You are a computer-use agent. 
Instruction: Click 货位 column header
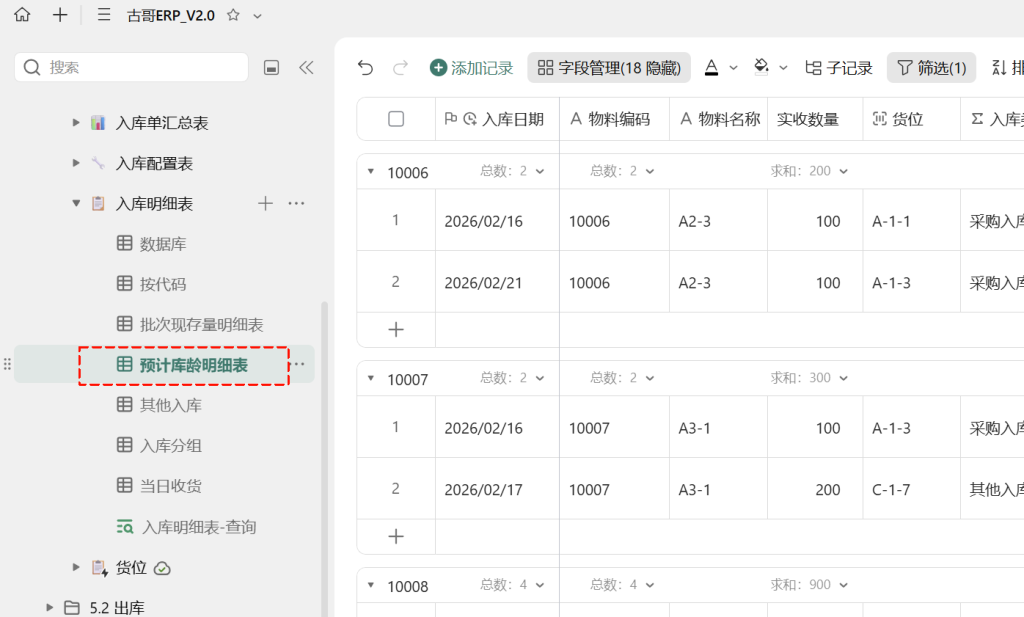pos(912,119)
